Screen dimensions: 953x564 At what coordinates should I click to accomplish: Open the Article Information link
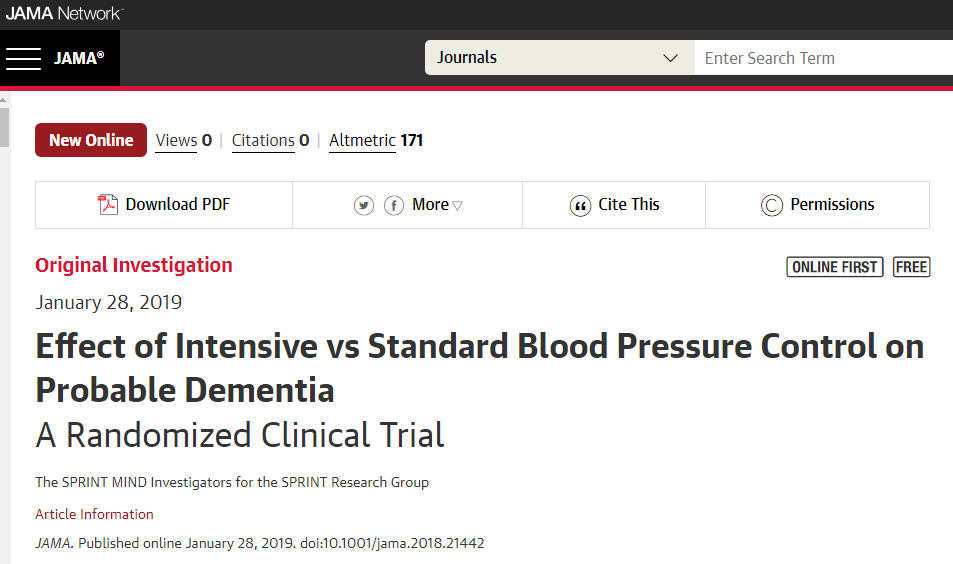[x=94, y=514]
